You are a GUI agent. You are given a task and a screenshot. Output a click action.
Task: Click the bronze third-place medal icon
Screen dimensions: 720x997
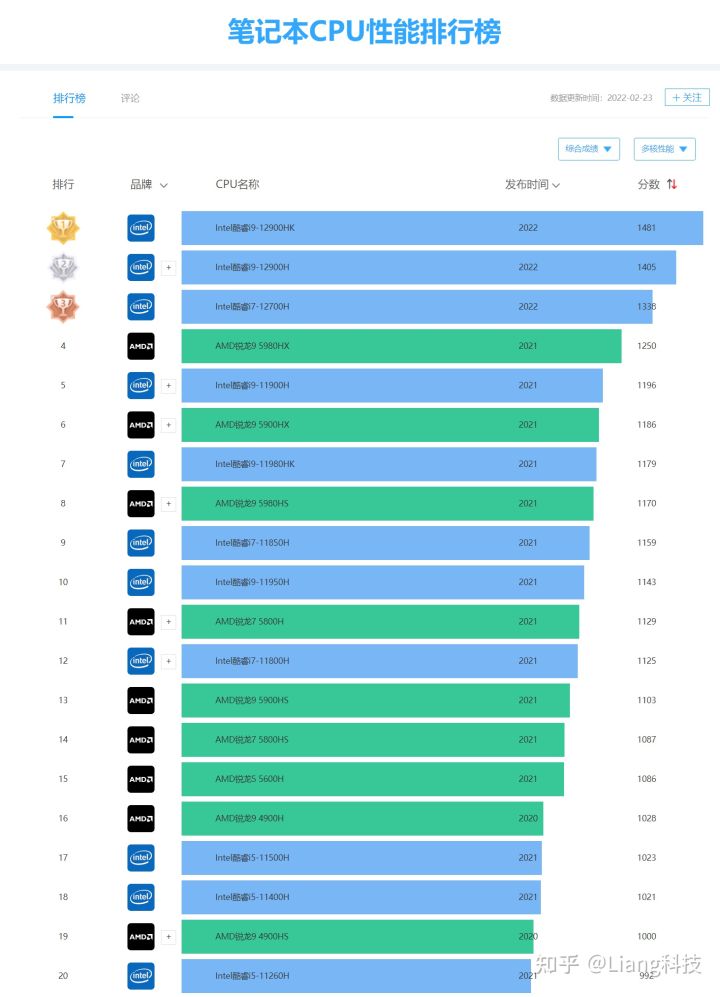pos(62,306)
